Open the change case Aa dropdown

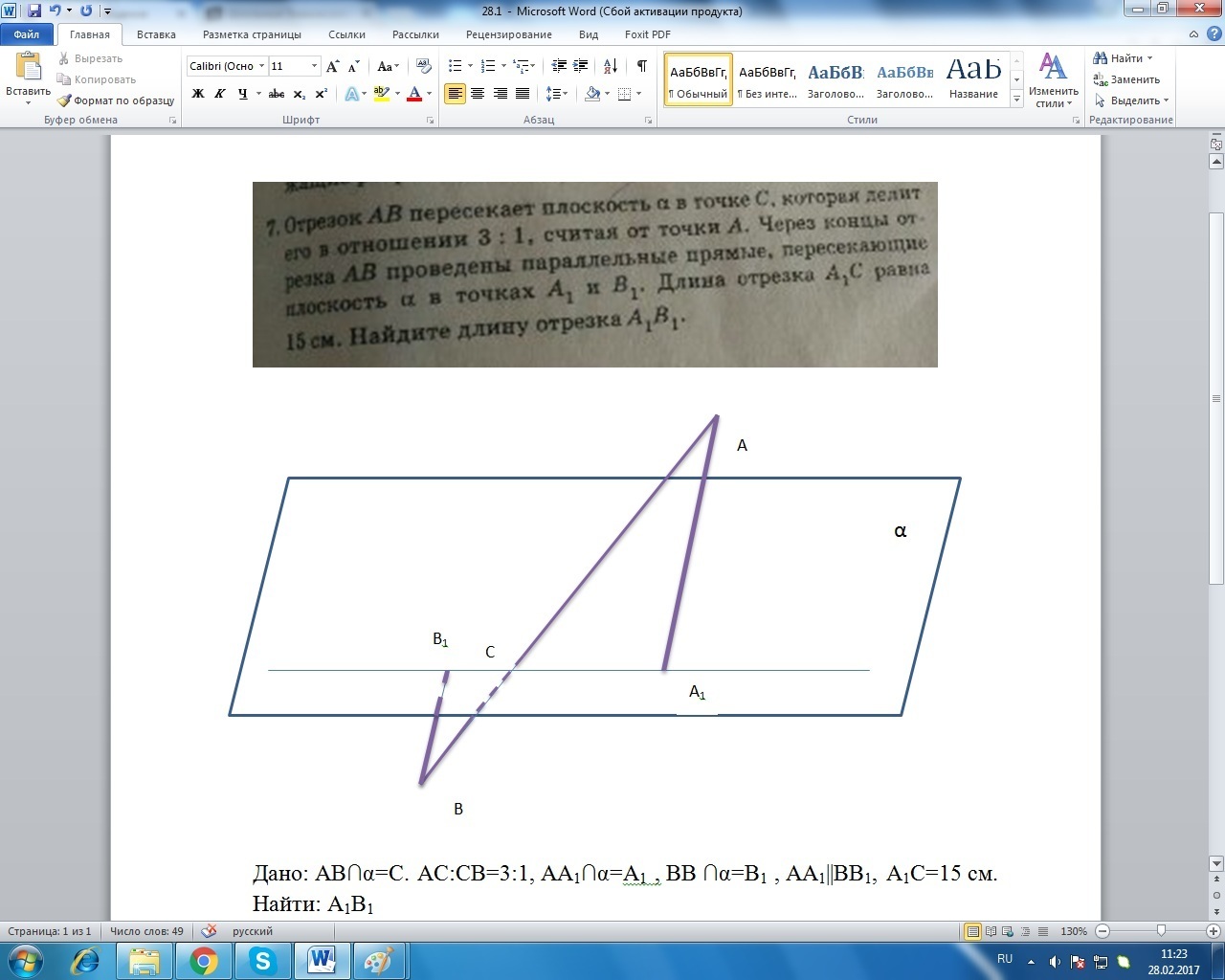tap(389, 66)
